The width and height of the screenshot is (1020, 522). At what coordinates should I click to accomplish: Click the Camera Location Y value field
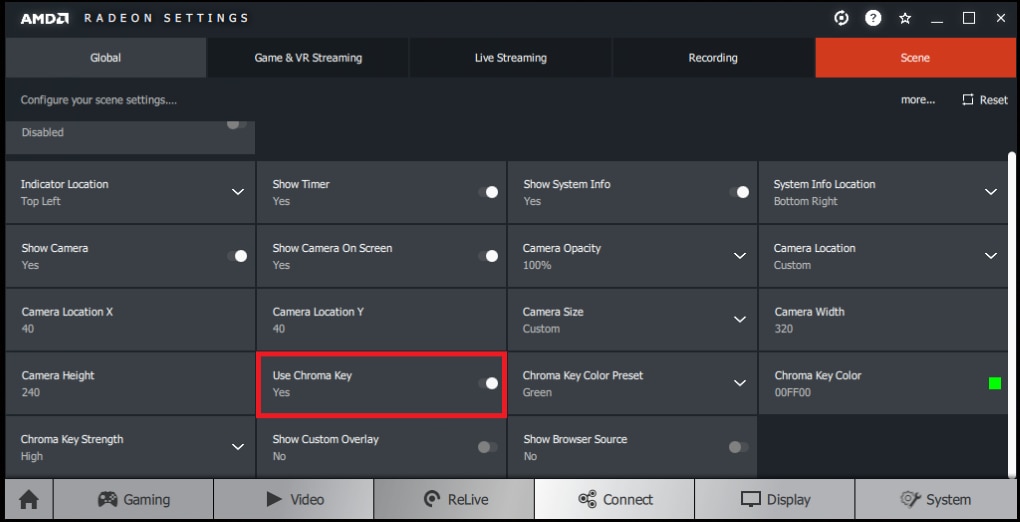click(x=381, y=320)
